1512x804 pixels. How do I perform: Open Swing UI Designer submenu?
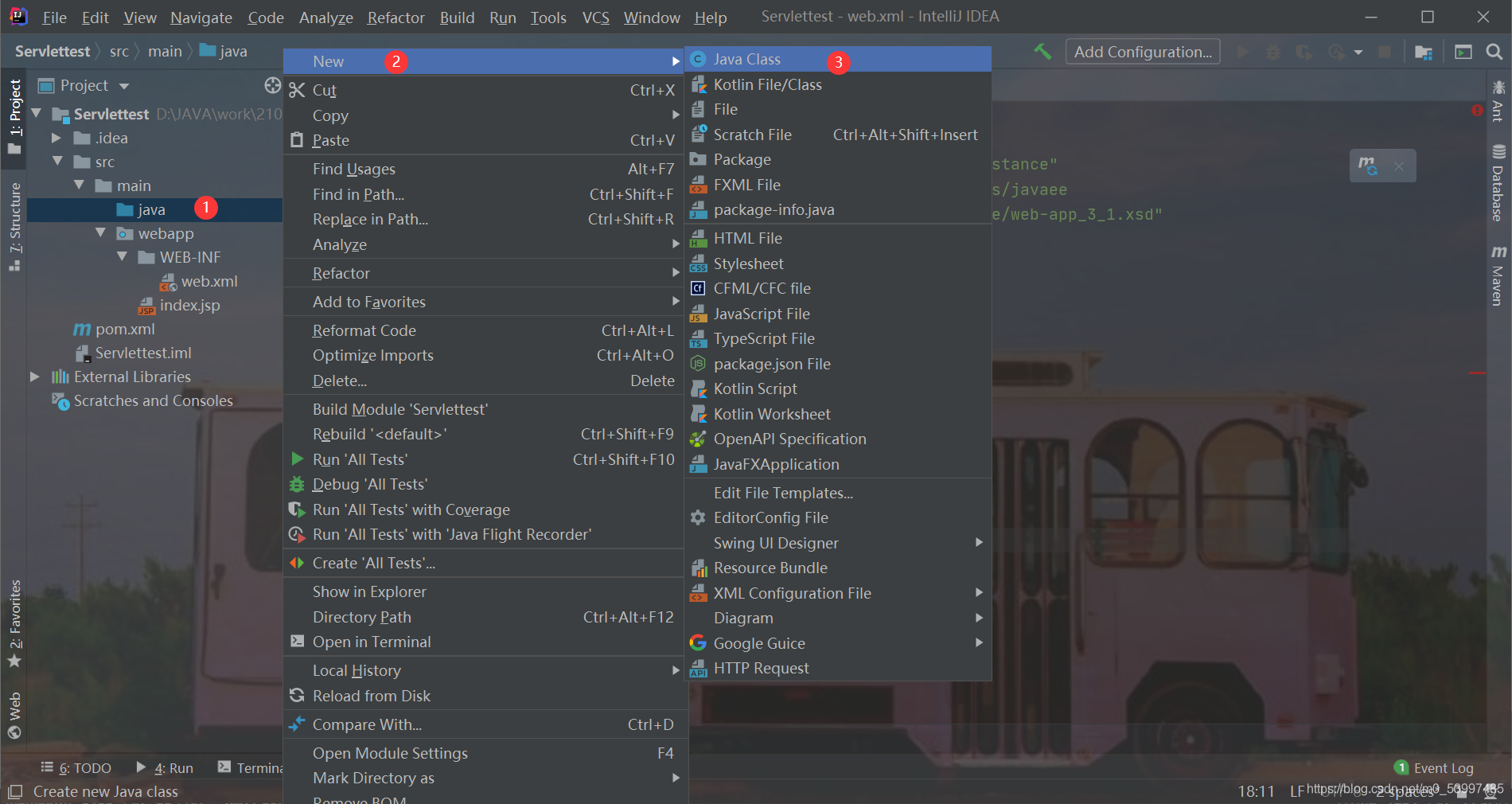pyautogui.click(x=838, y=543)
